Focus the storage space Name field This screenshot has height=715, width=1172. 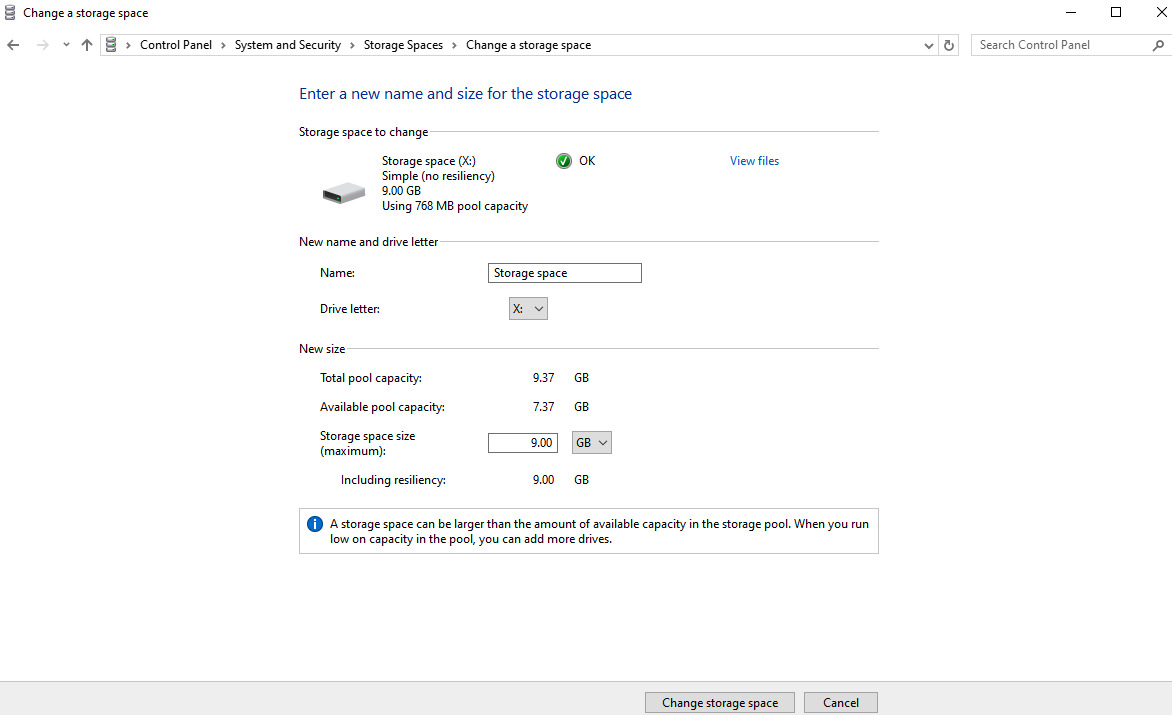point(565,273)
